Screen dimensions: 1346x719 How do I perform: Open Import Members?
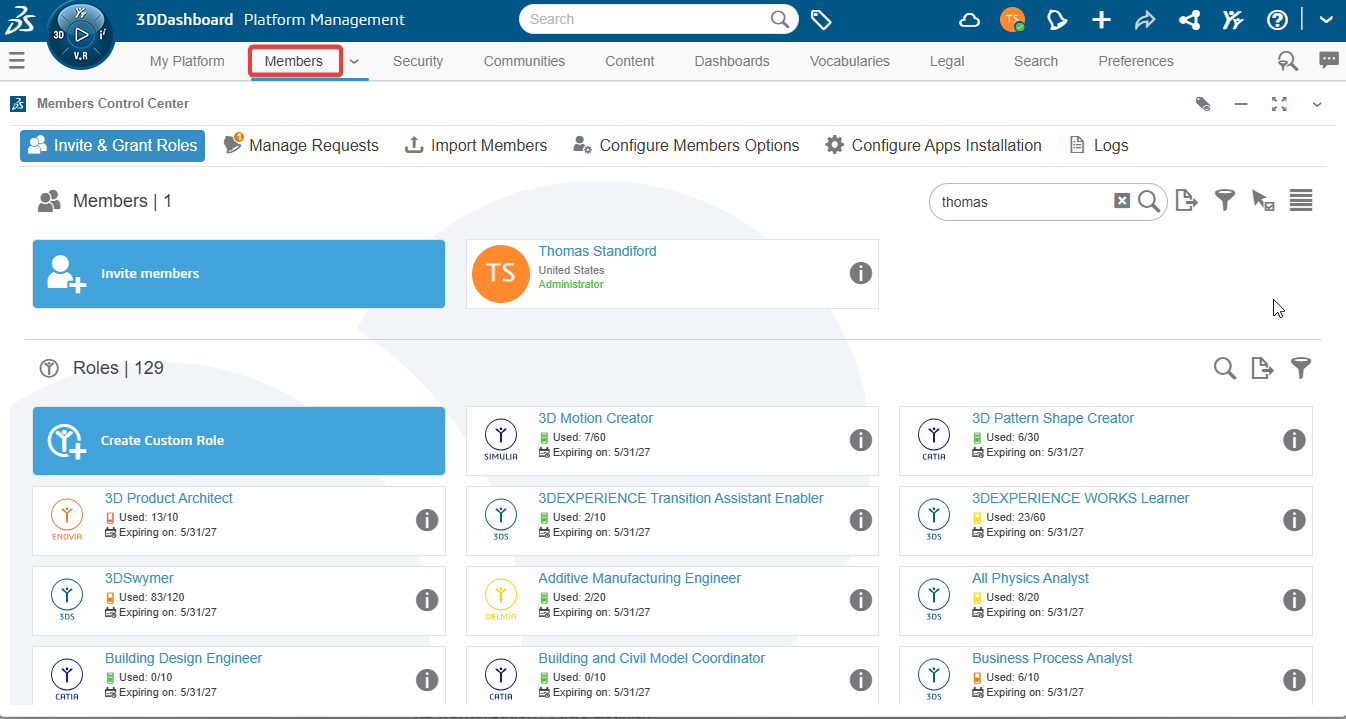pos(476,145)
